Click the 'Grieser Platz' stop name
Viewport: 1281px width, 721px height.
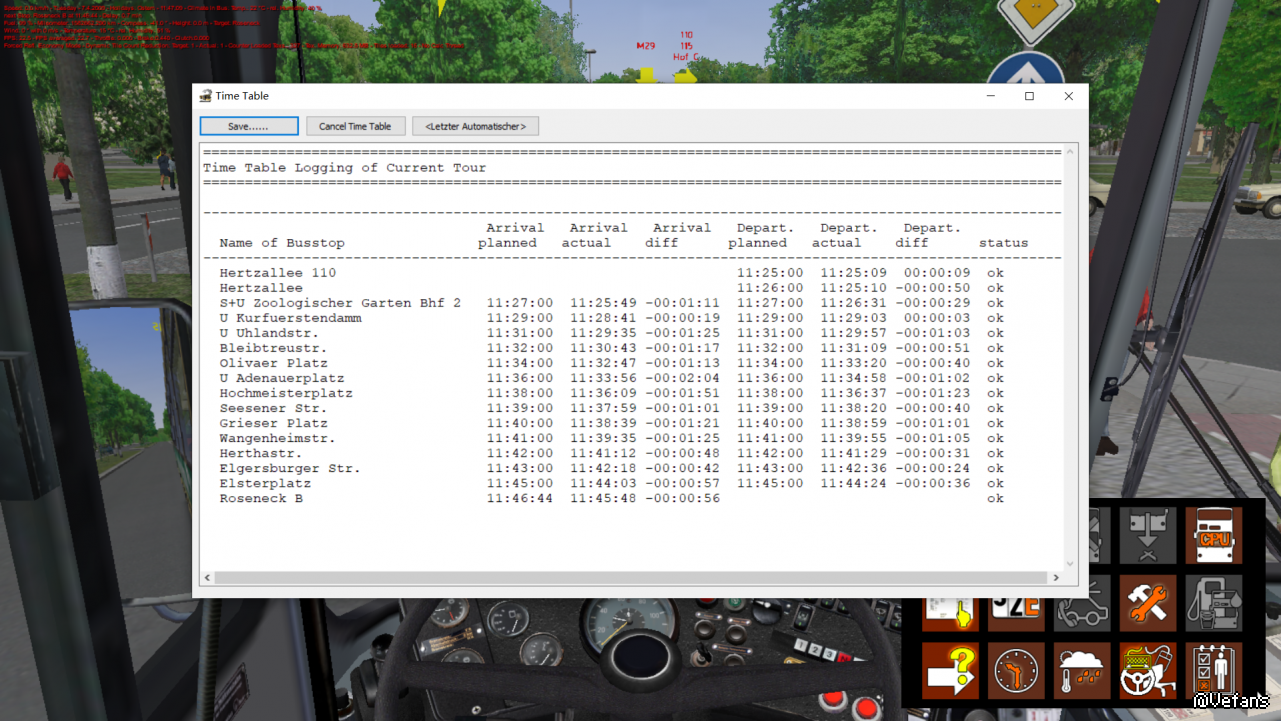[x=273, y=423]
